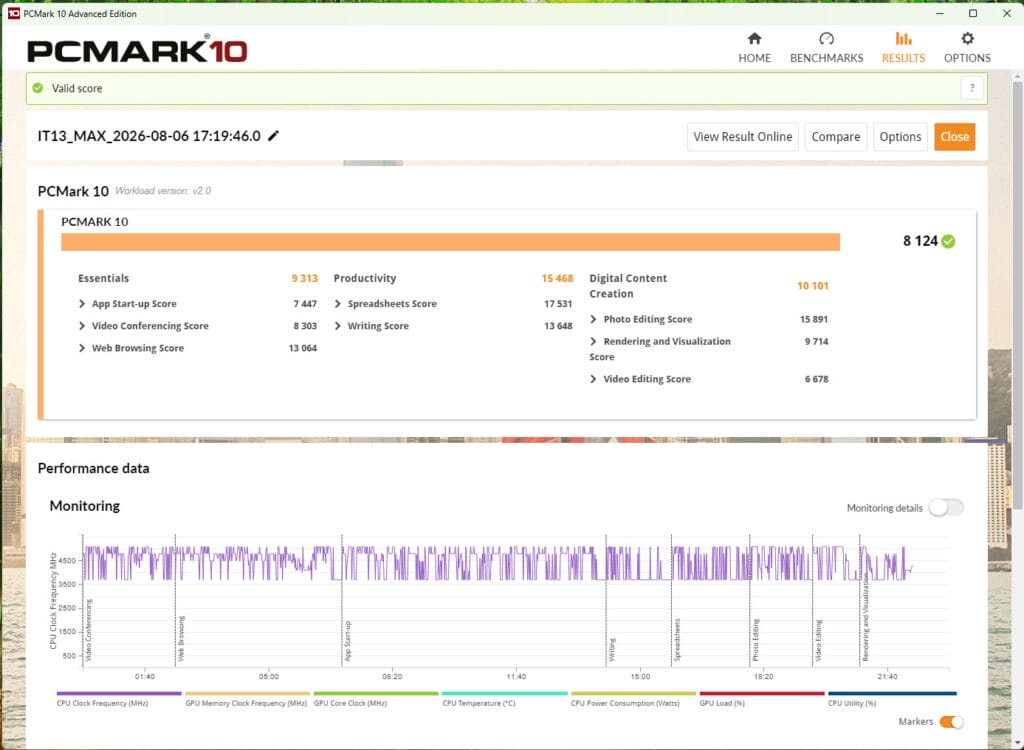1024x750 pixels.
Task: Click the Options button beside Compare
Action: click(x=900, y=137)
